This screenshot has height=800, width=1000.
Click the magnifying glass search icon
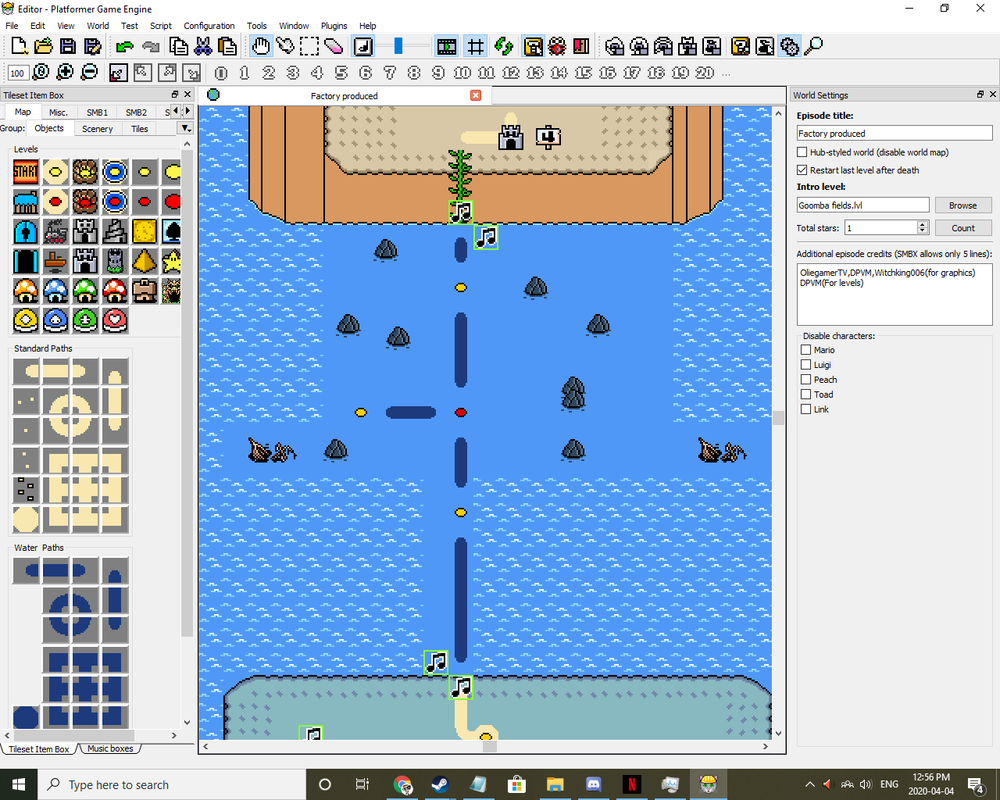pyautogui.click(x=814, y=47)
